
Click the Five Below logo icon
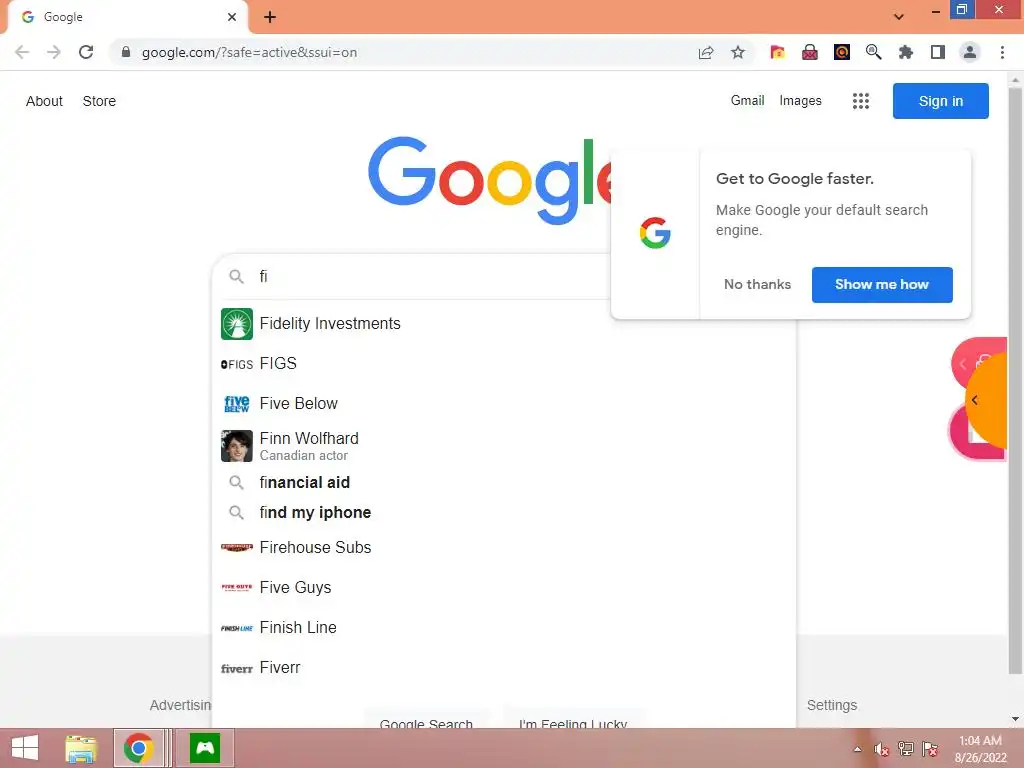click(x=236, y=404)
